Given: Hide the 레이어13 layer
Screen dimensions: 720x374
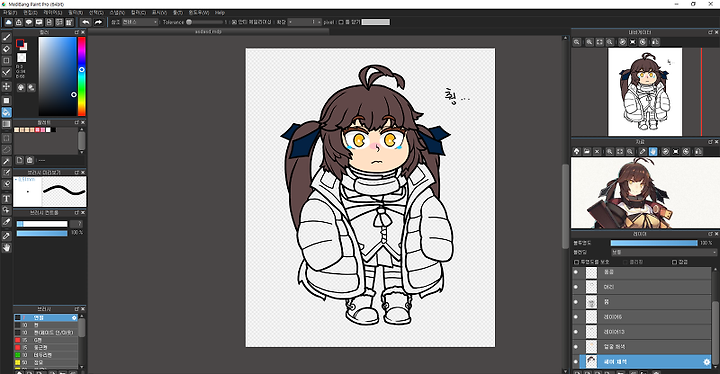Looking at the screenshot, I should (x=576, y=332).
